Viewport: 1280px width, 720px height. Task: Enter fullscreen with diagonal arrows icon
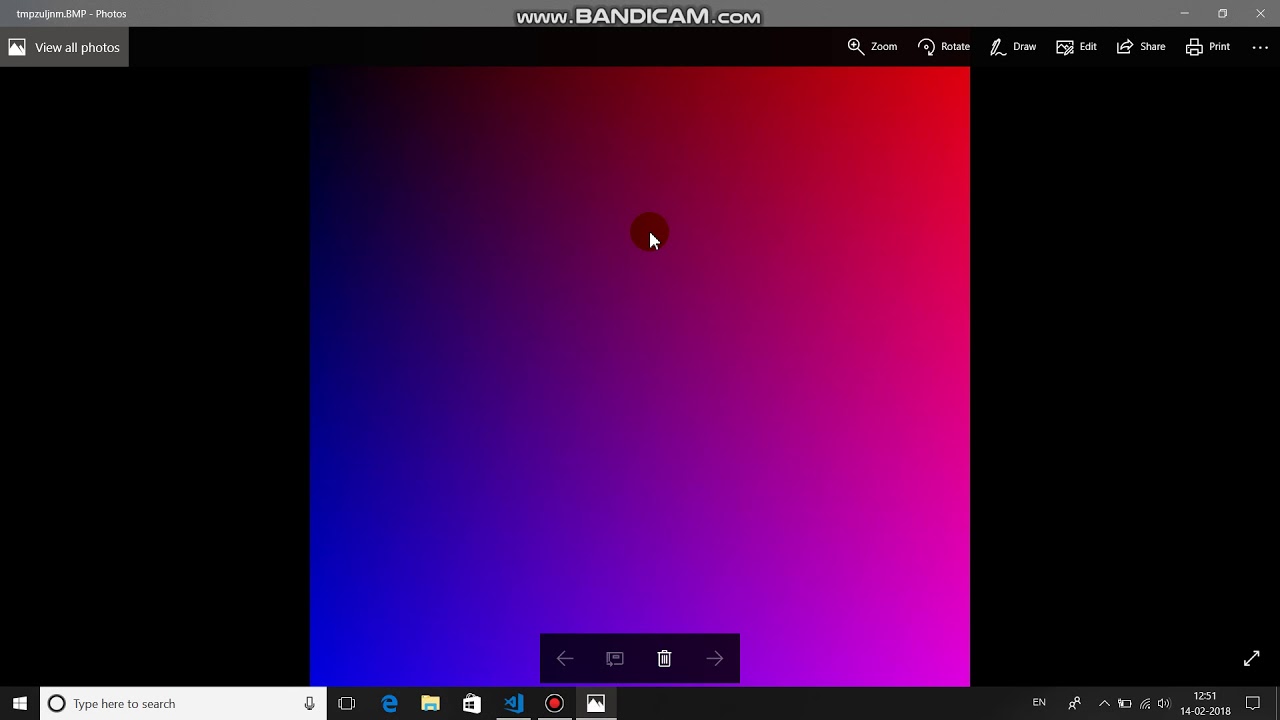click(1251, 658)
